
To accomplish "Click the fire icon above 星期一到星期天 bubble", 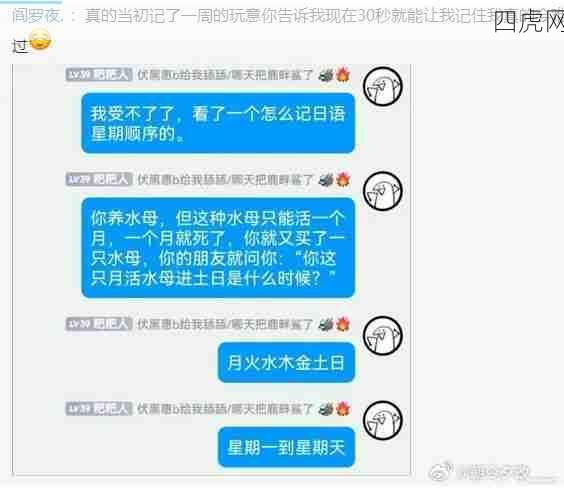I will [343, 409].
